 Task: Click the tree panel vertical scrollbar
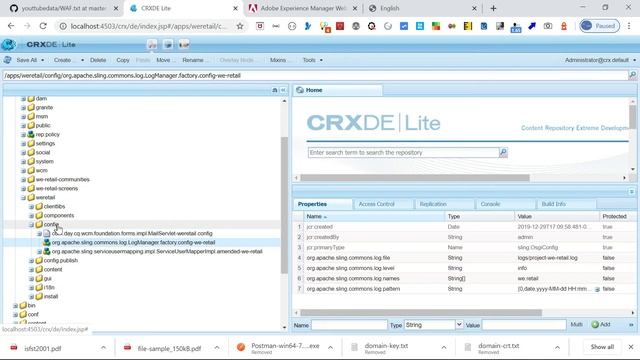(284, 205)
